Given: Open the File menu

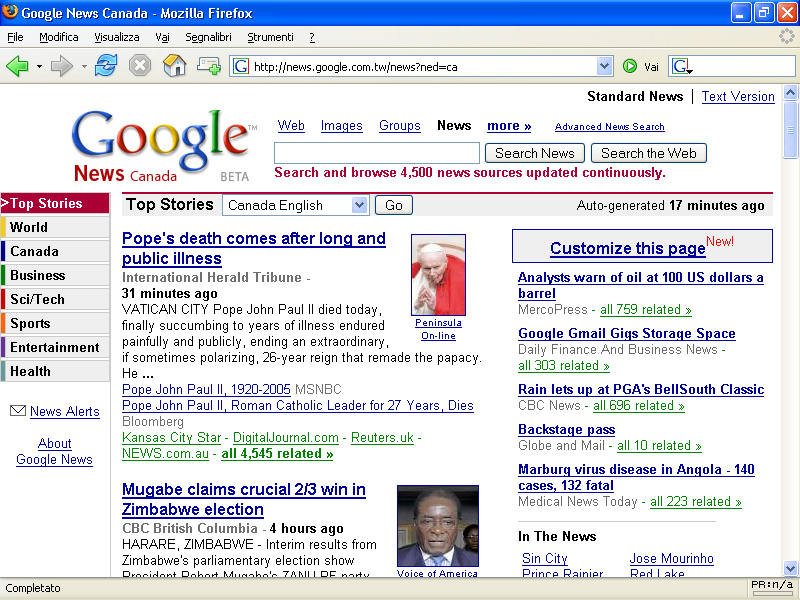Looking at the screenshot, I should pos(15,37).
